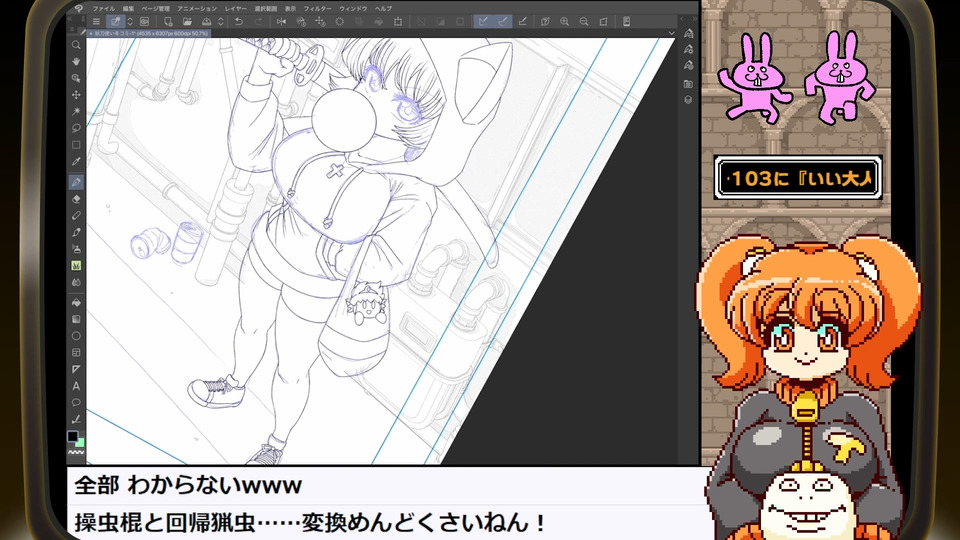Click the top icon in right panel dock
This screenshot has width=960, height=540.
688,34
